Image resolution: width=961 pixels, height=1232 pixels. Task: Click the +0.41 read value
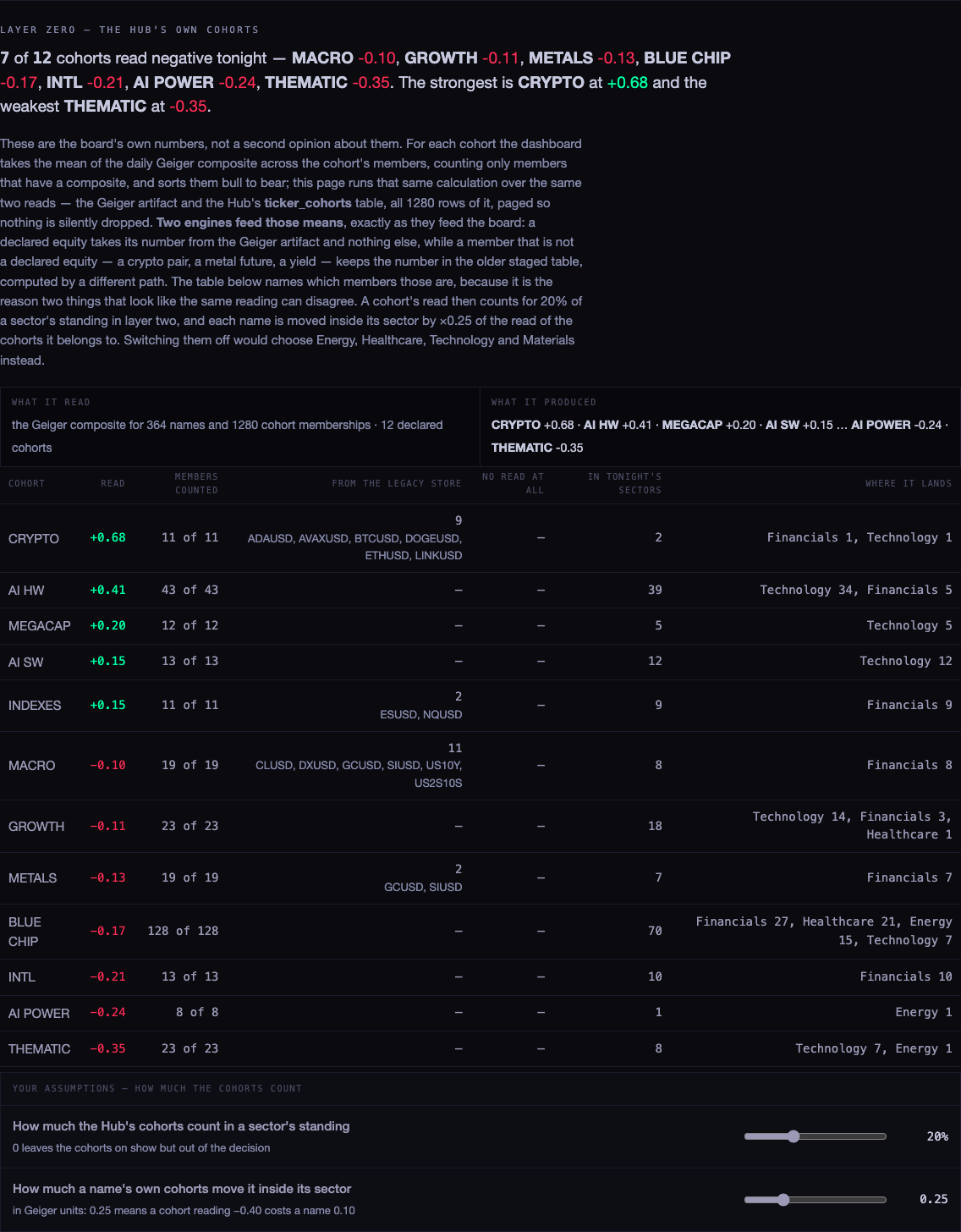coord(107,590)
